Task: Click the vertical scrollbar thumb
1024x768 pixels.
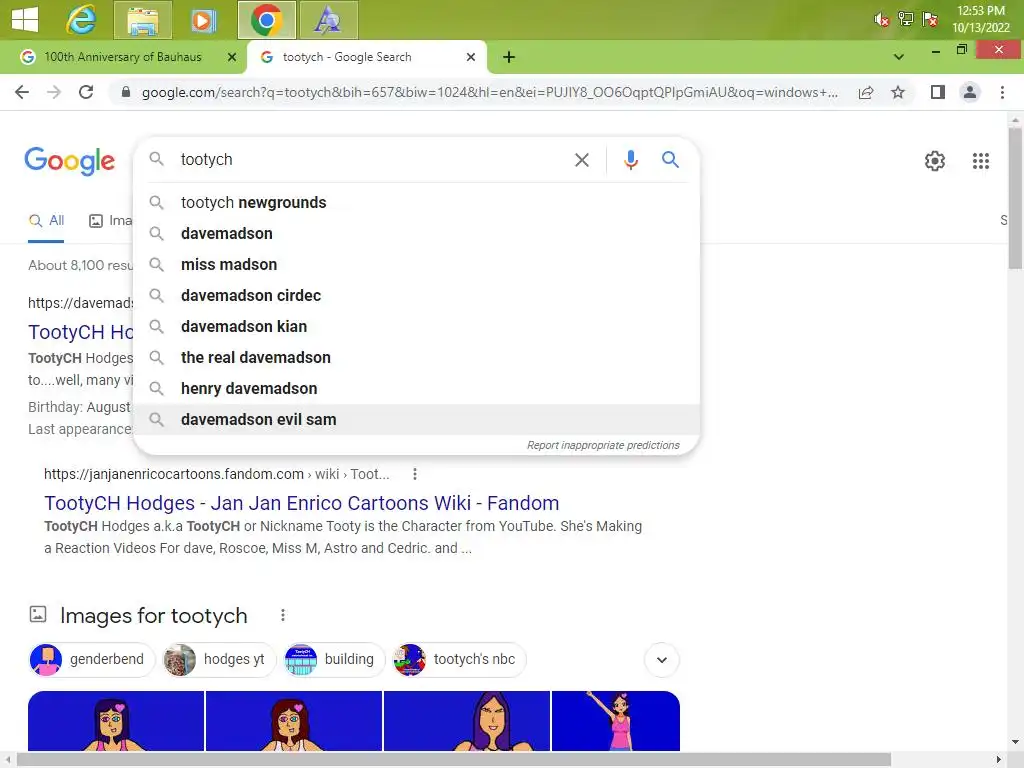Action: 1014,197
